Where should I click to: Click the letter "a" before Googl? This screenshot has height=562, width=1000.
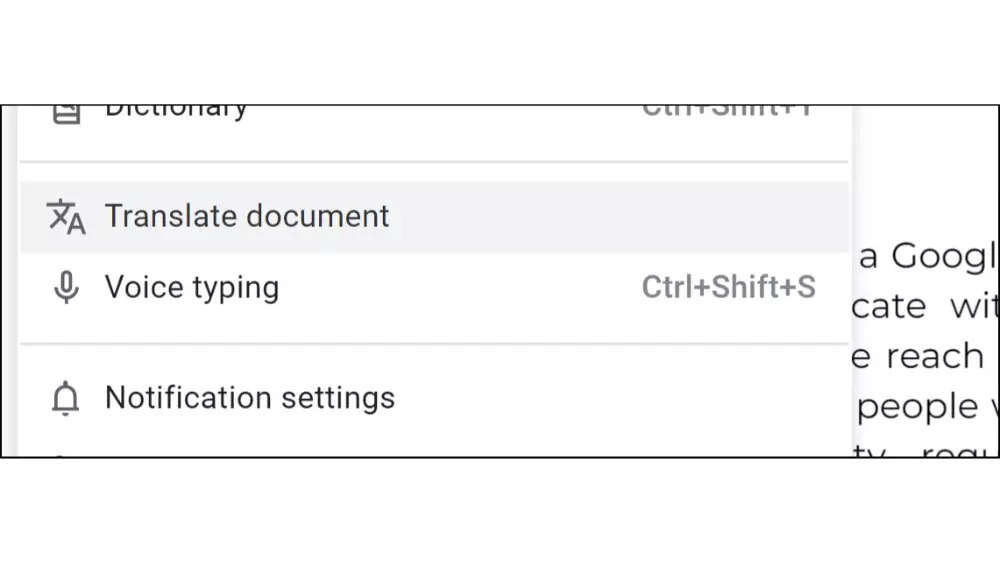(868, 258)
